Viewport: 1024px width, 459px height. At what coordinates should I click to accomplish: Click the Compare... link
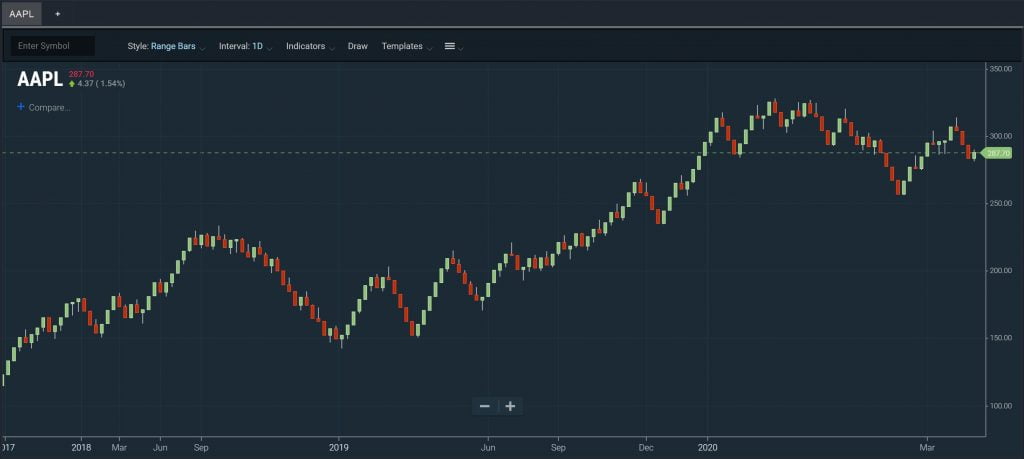50,108
